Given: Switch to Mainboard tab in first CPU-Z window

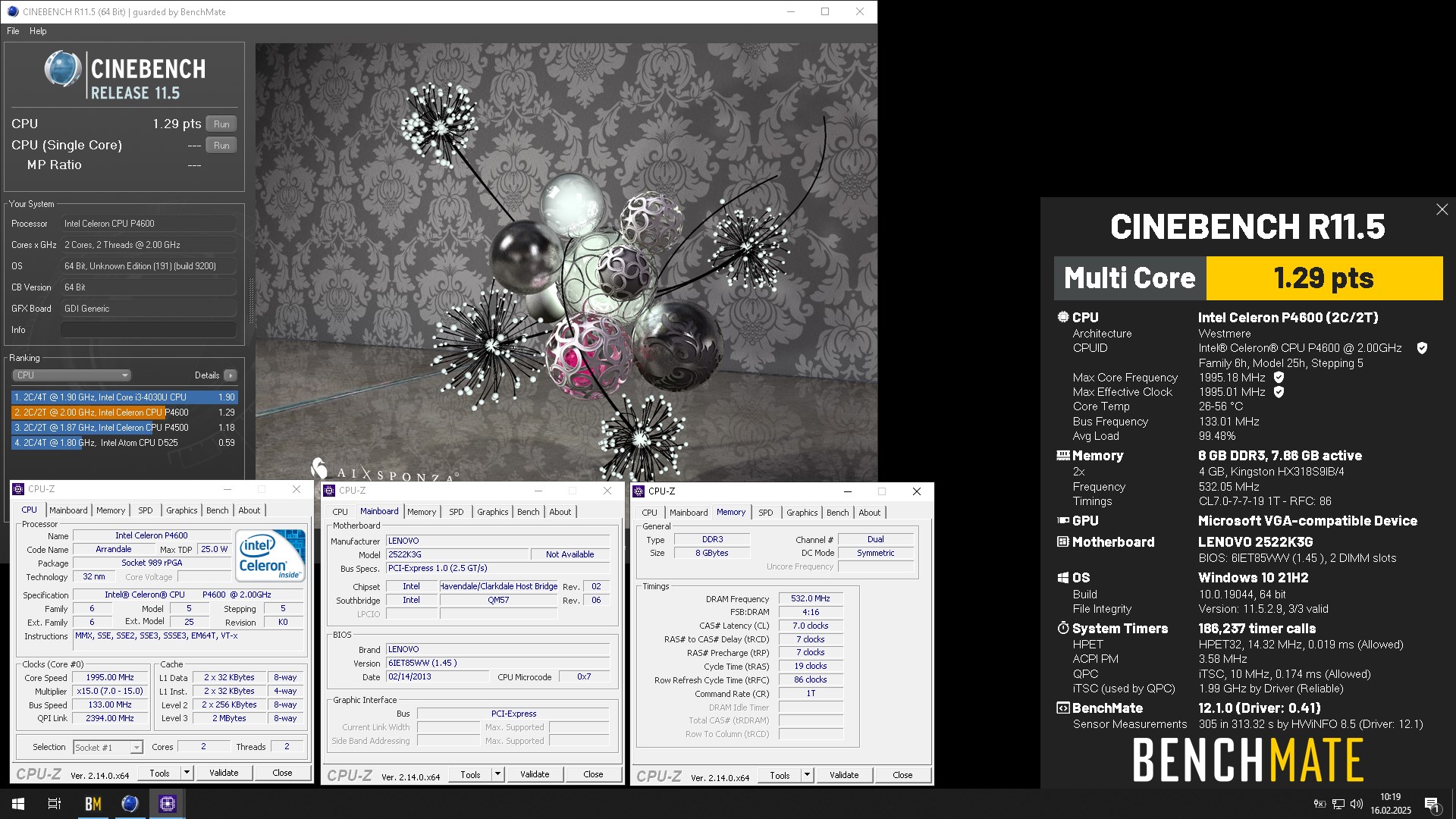Looking at the screenshot, I should [68, 510].
